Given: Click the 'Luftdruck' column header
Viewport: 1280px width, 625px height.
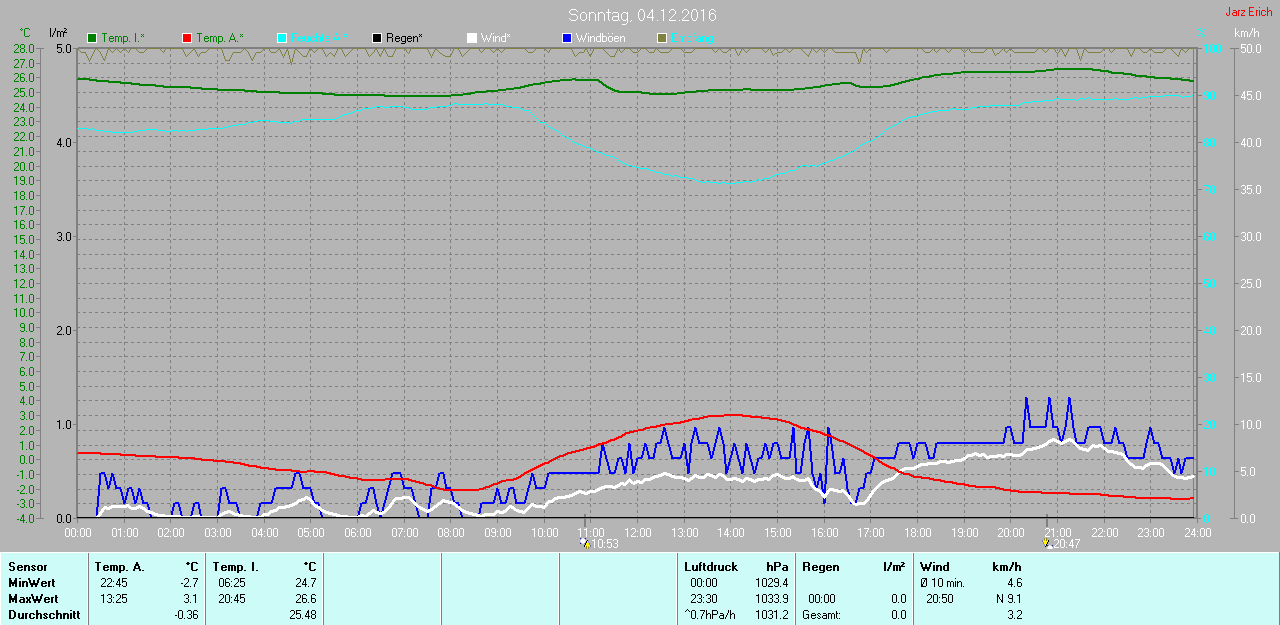Looking at the screenshot, I should (710, 567).
